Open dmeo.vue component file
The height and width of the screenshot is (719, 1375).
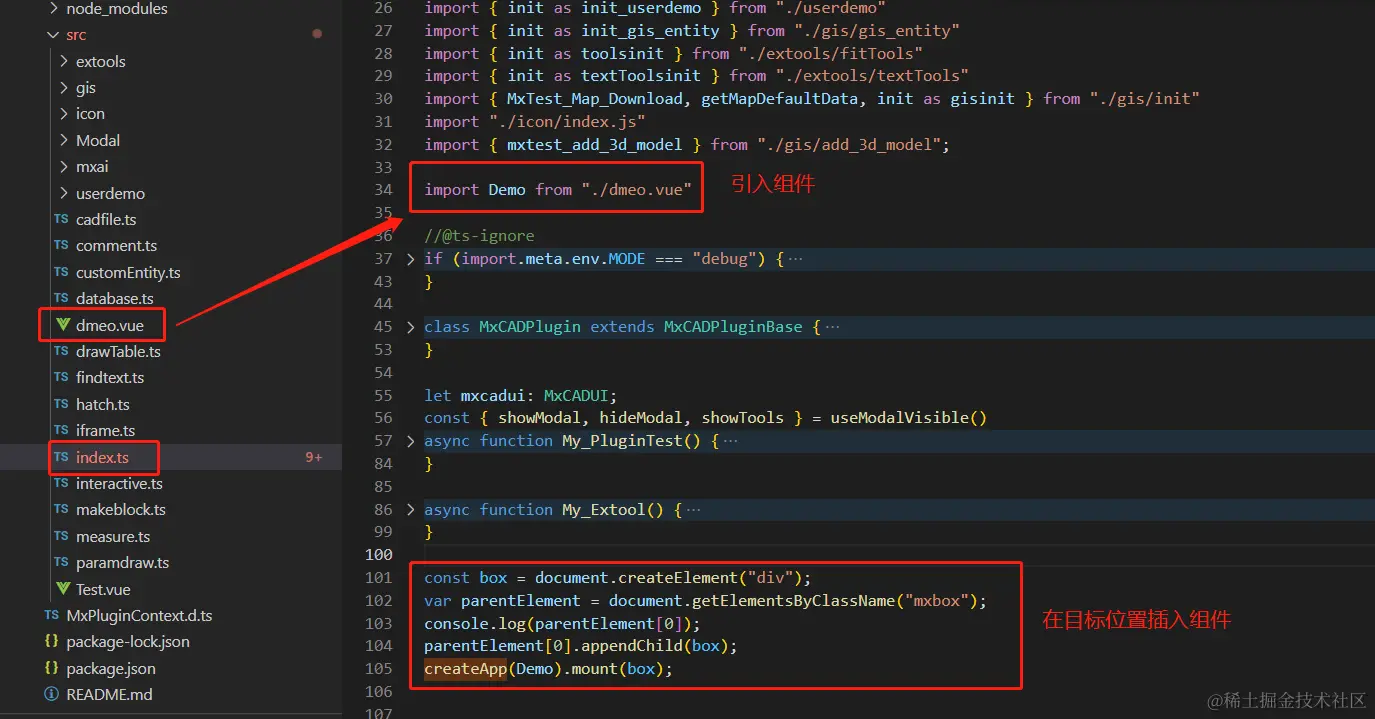(110, 326)
